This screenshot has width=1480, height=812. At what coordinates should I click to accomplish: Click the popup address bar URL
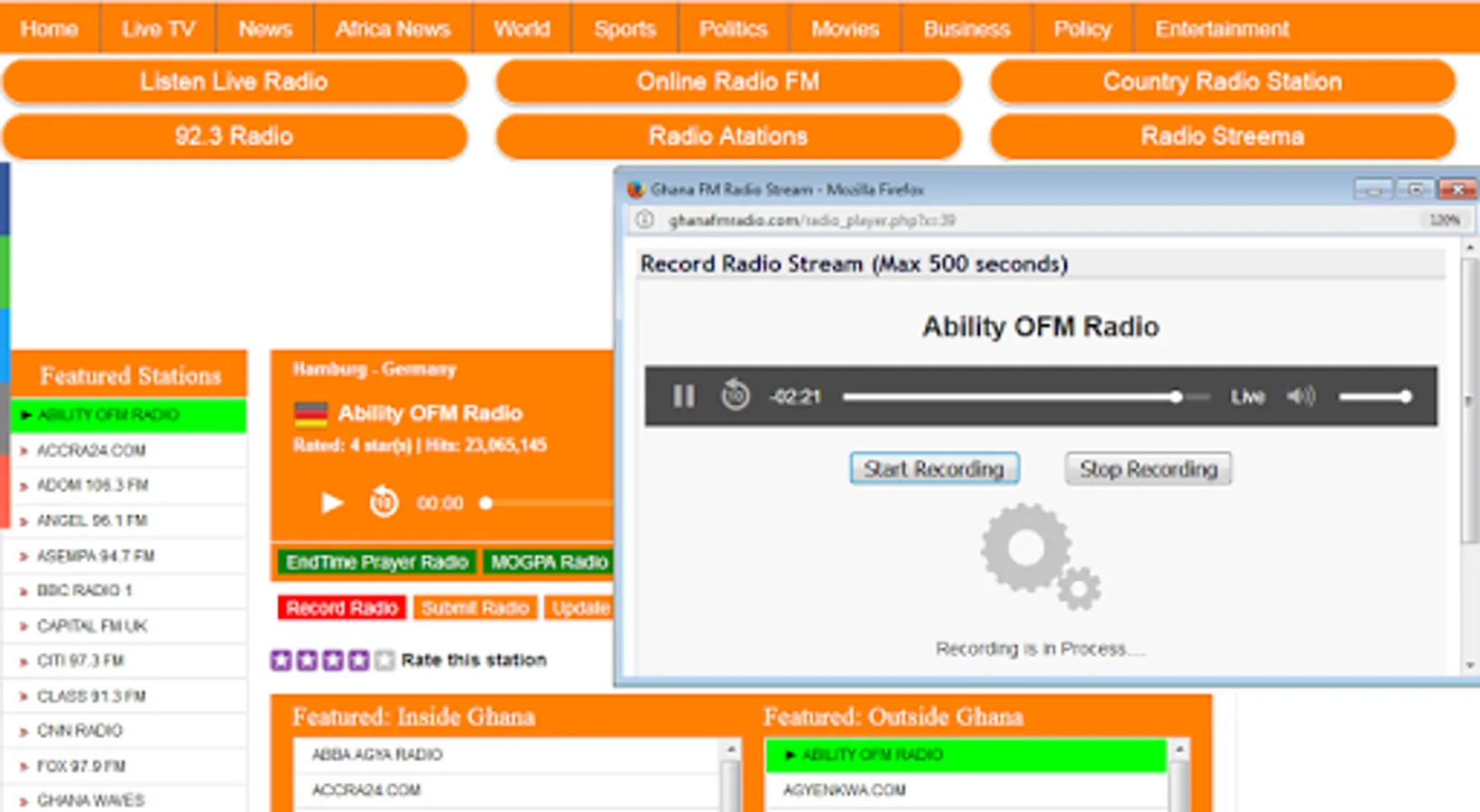click(811, 220)
